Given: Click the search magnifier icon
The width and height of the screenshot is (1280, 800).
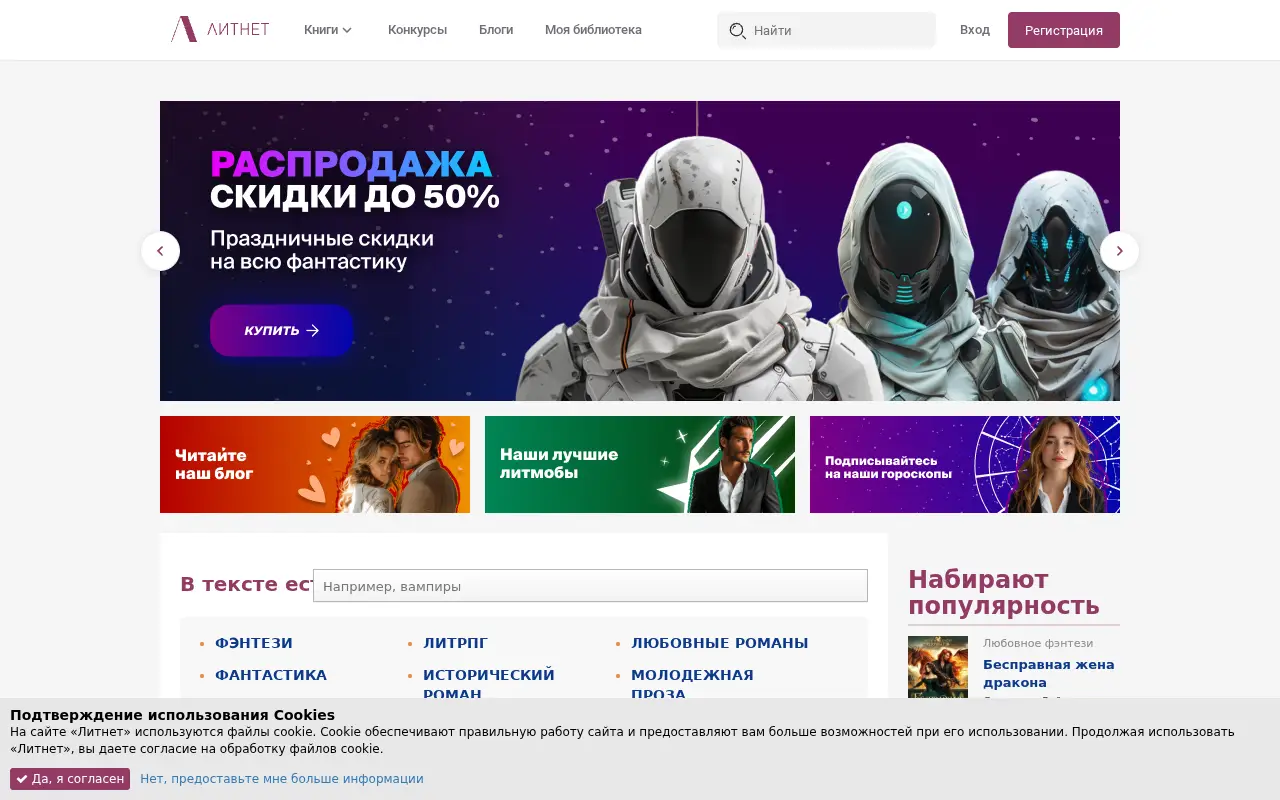Looking at the screenshot, I should pos(737,30).
